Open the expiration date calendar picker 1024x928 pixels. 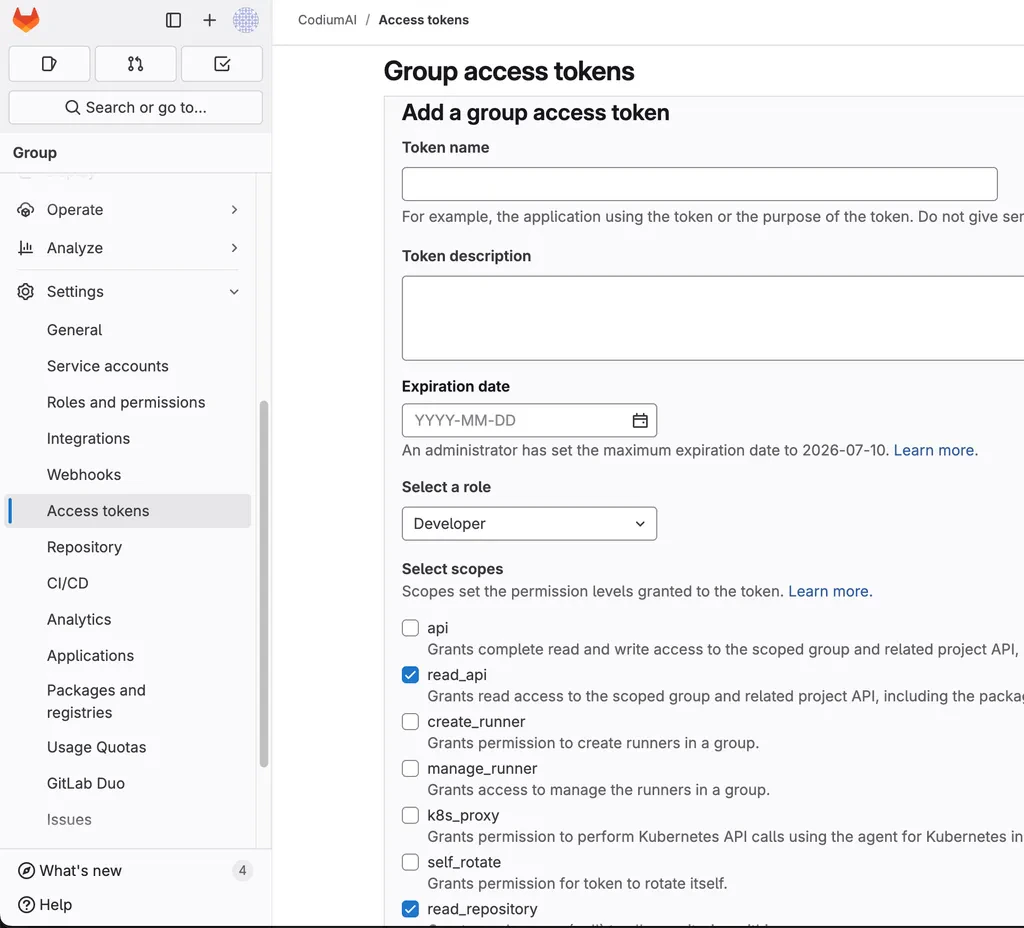(639, 420)
